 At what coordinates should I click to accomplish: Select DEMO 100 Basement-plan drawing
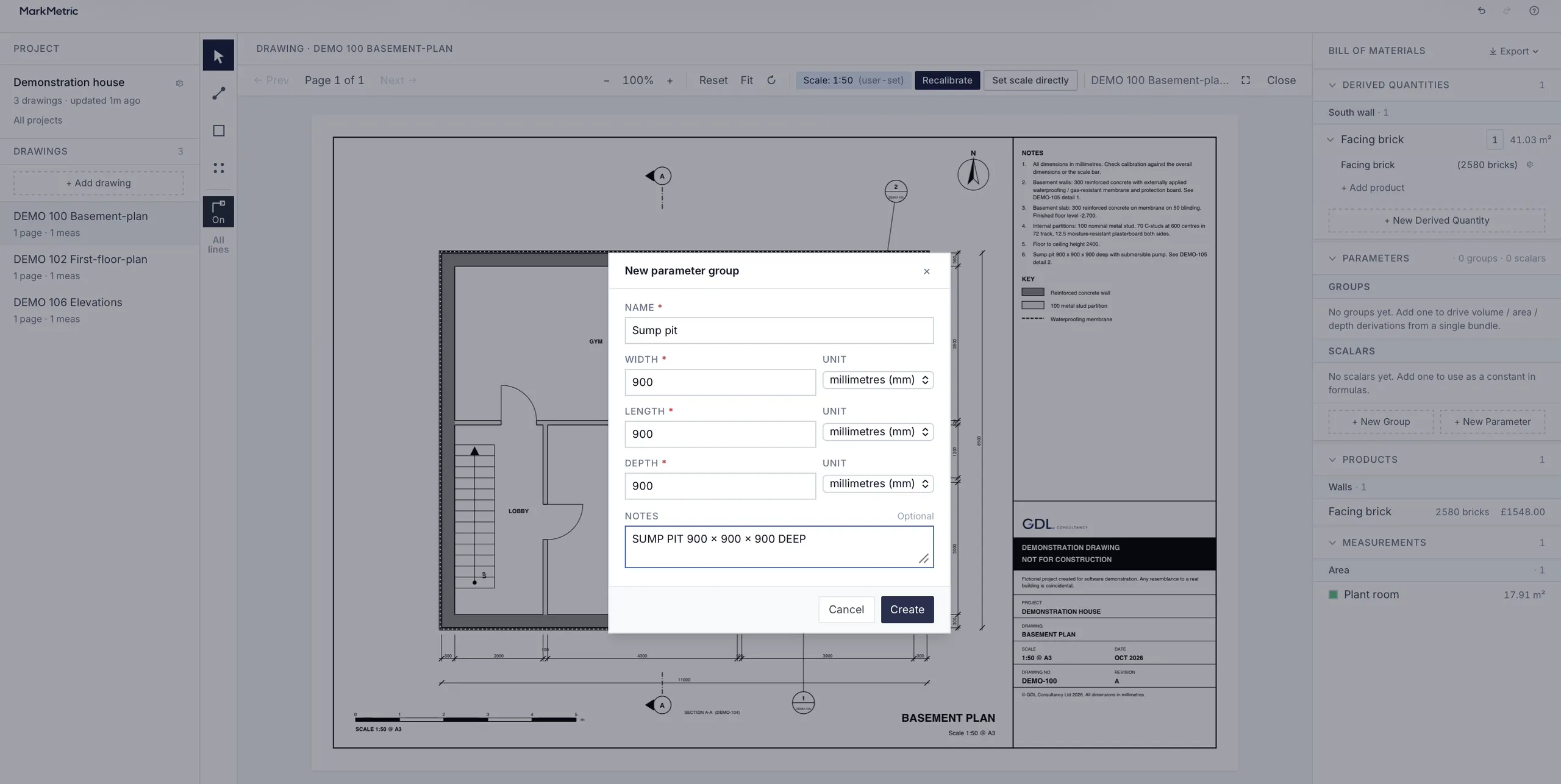coord(99,224)
